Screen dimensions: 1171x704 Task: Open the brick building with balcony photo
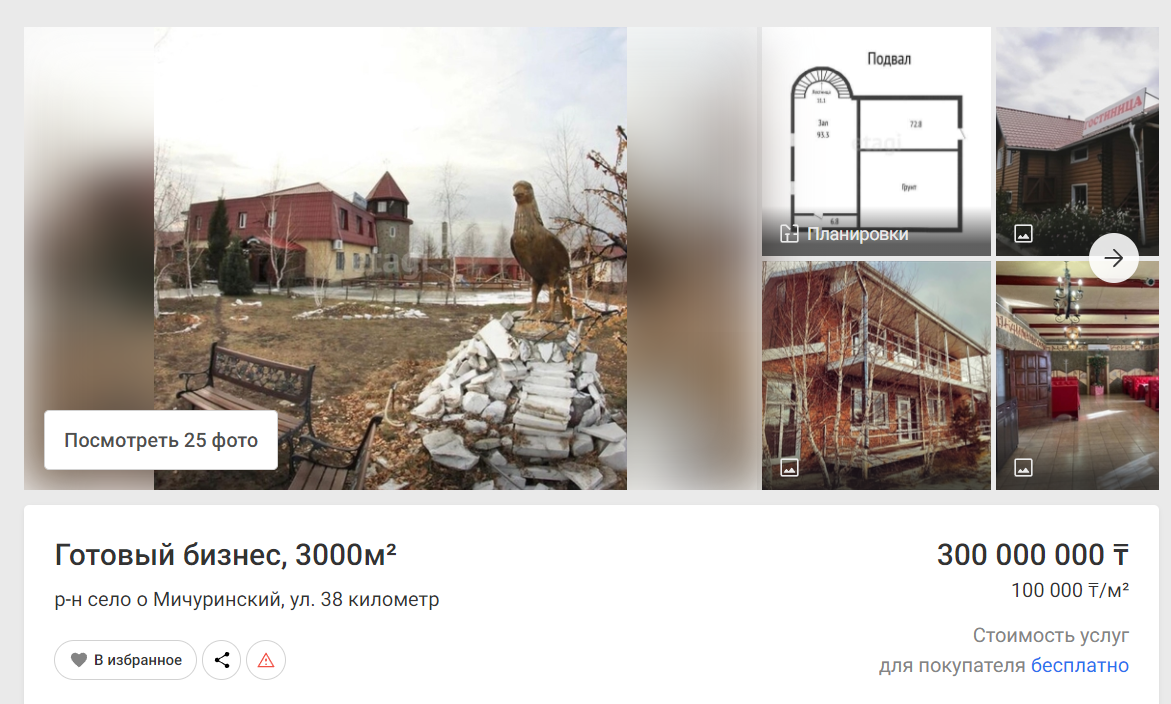[876, 376]
